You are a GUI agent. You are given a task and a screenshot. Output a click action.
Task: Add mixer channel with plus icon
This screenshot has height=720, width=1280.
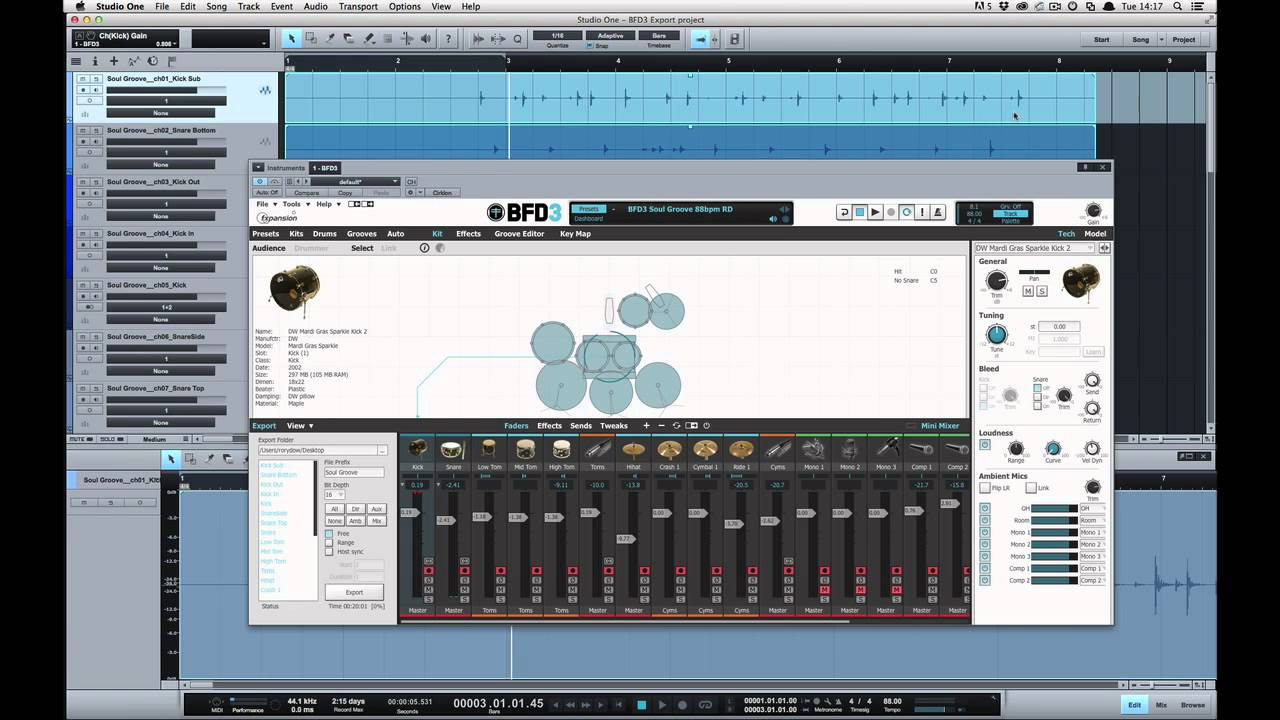click(x=646, y=426)
